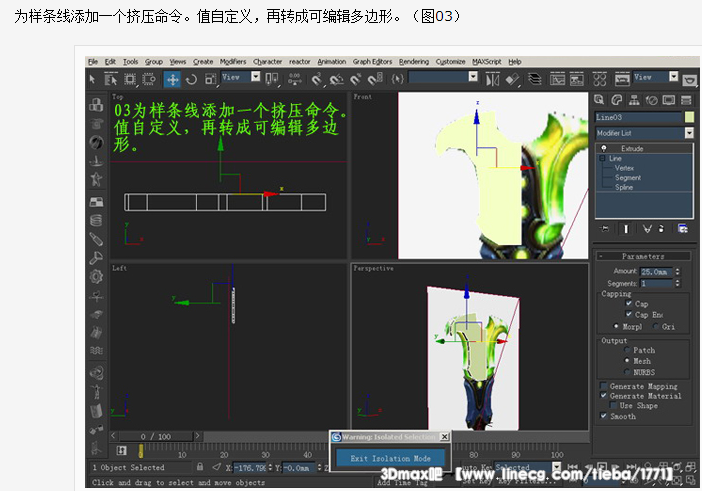The image size is (702, 491).
Task: Select Patch output radio button
Action: 627,350
